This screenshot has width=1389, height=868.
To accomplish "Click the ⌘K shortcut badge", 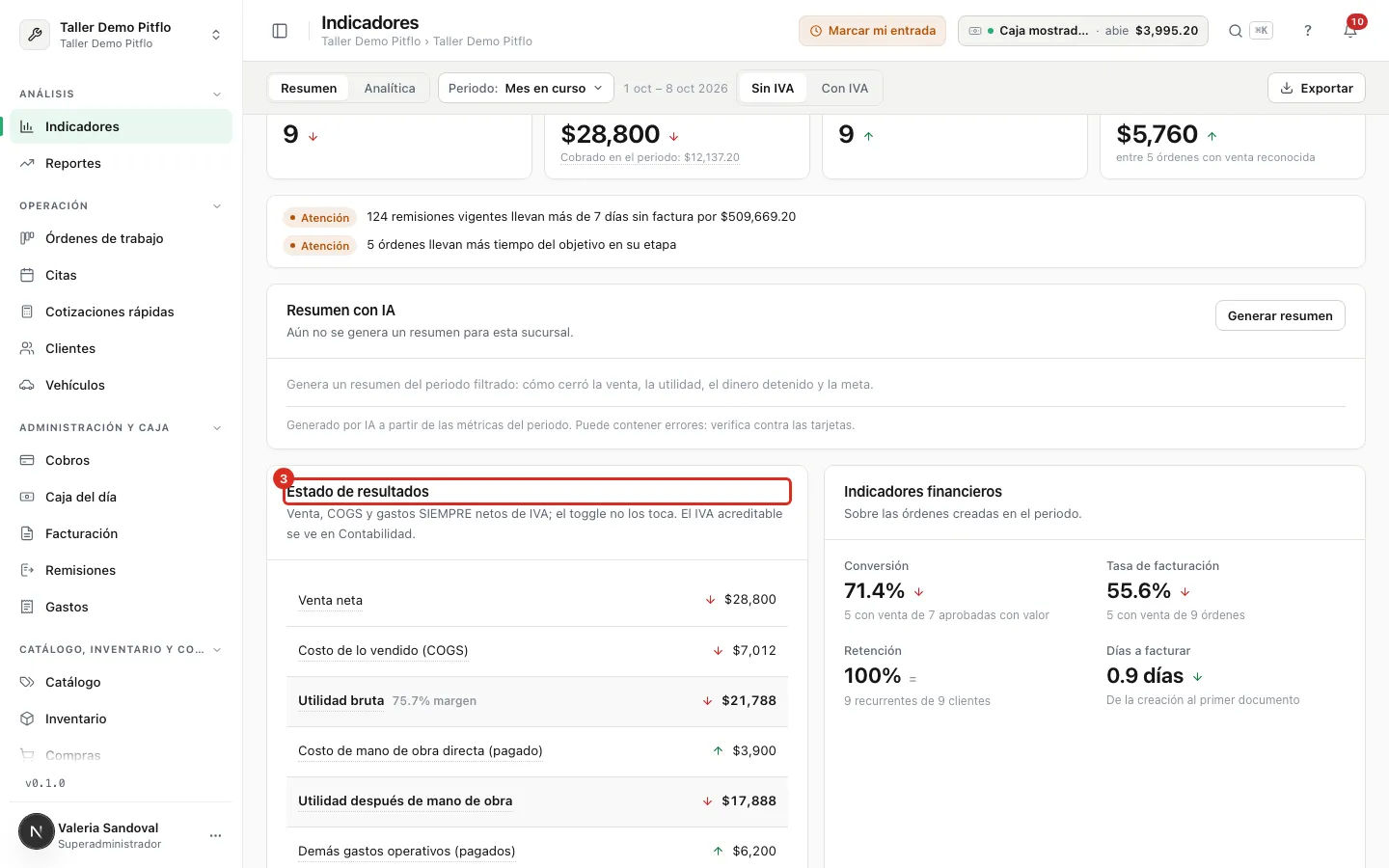I will (x=1261, y=31).
